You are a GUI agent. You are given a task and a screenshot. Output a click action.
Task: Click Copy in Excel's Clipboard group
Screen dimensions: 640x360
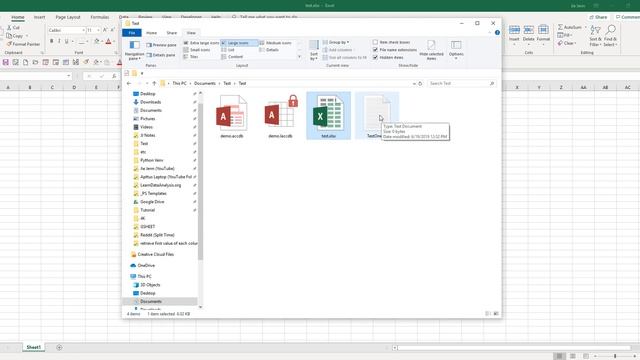click(x=15, y=36)
